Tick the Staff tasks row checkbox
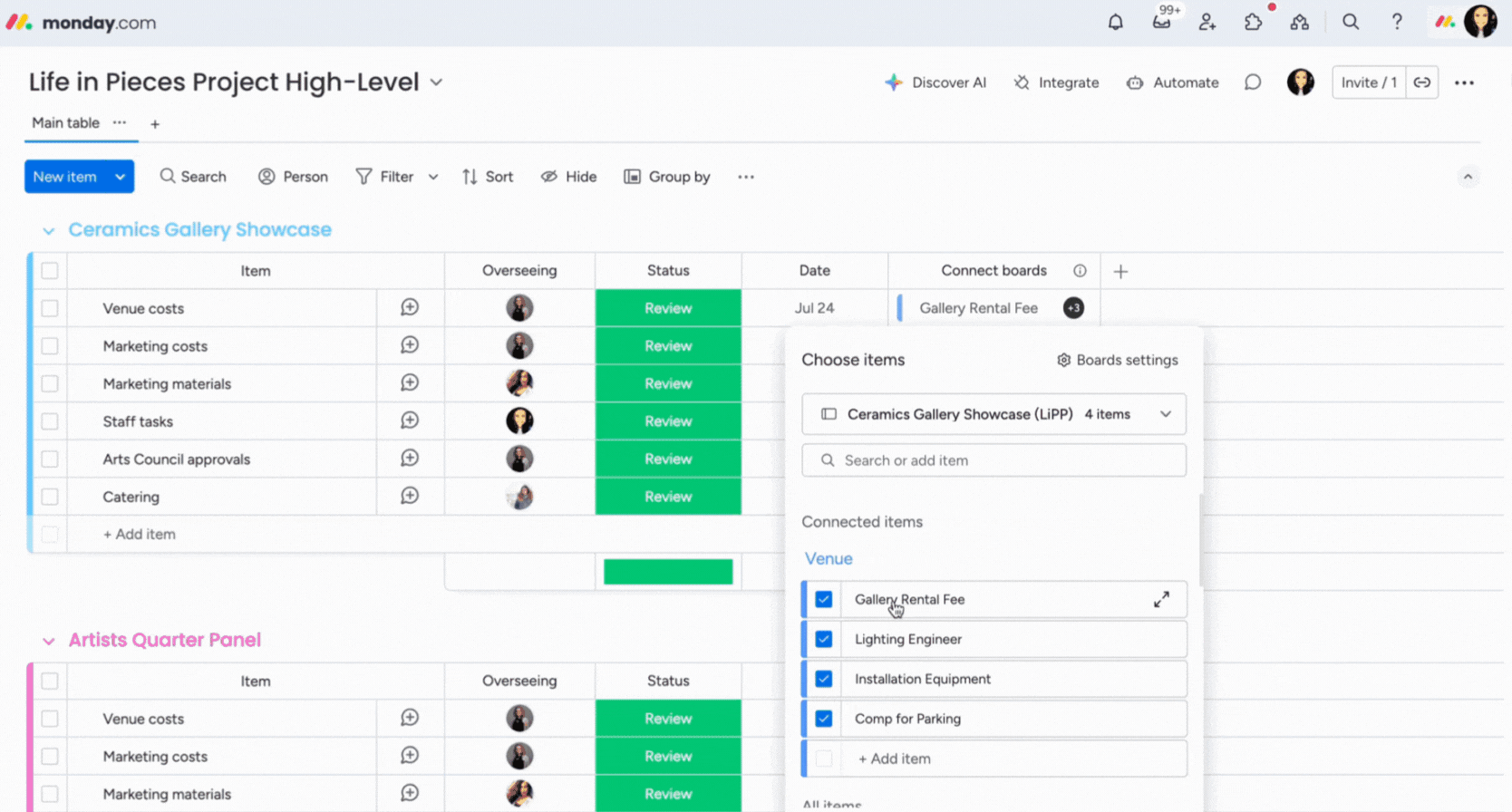The image size is (1512, 812). [50, 421]
